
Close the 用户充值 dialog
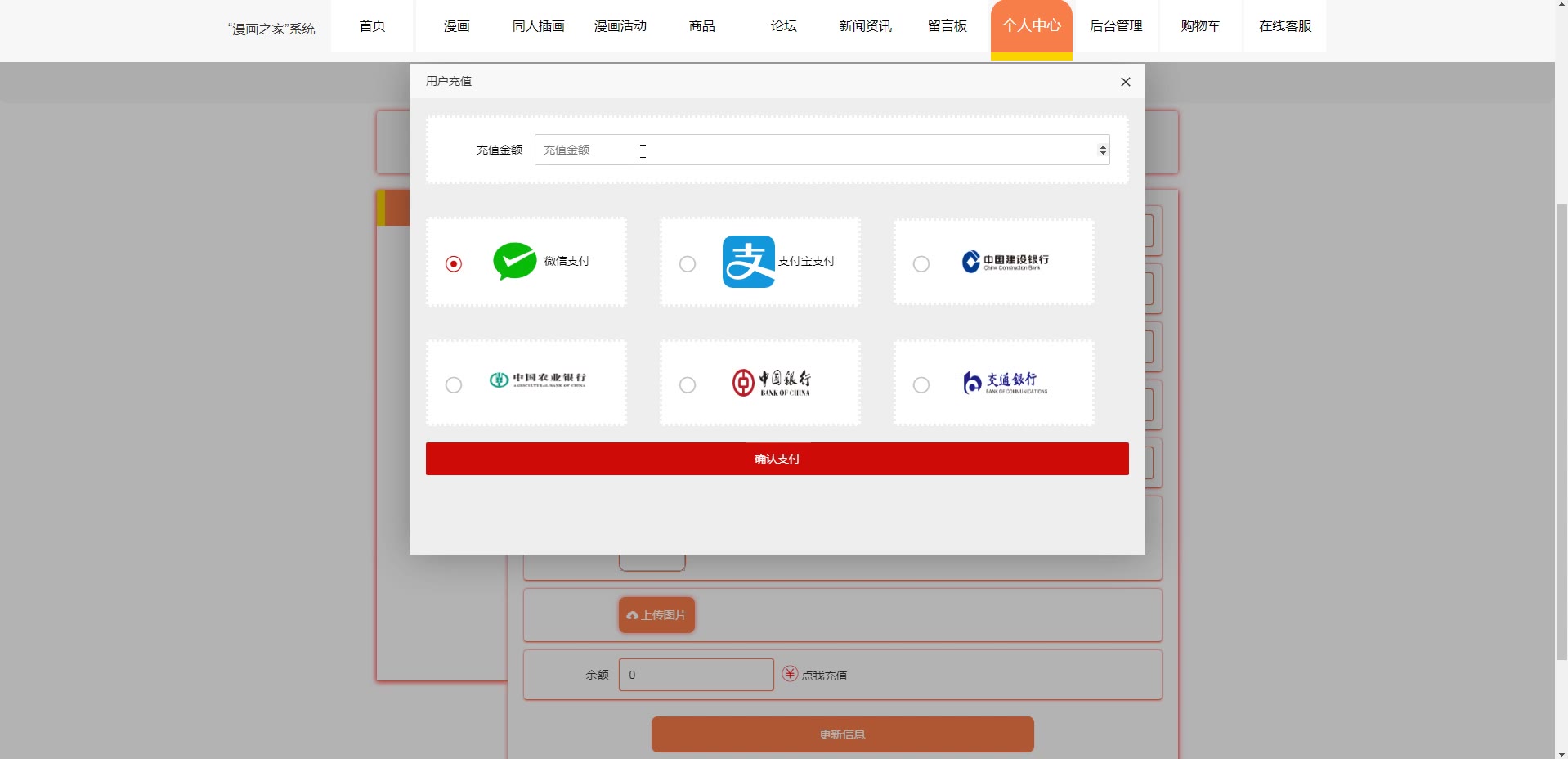pos(1126,82)
